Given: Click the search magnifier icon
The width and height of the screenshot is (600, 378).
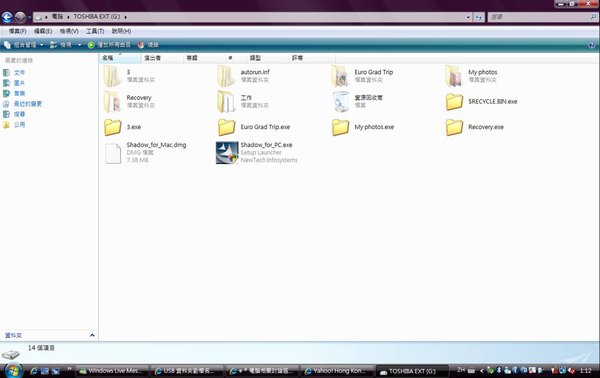Looking at the screenshot, I should coord(593,17).
